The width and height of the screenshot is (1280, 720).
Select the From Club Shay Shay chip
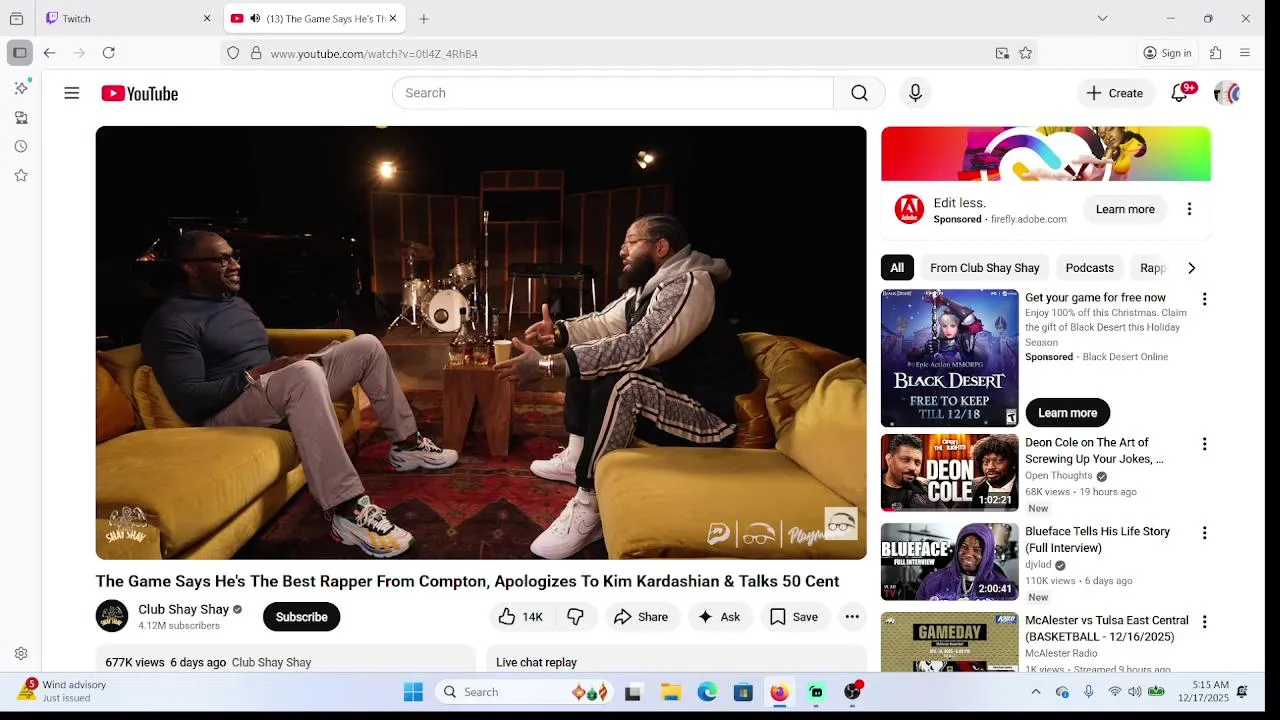(985, 268)
